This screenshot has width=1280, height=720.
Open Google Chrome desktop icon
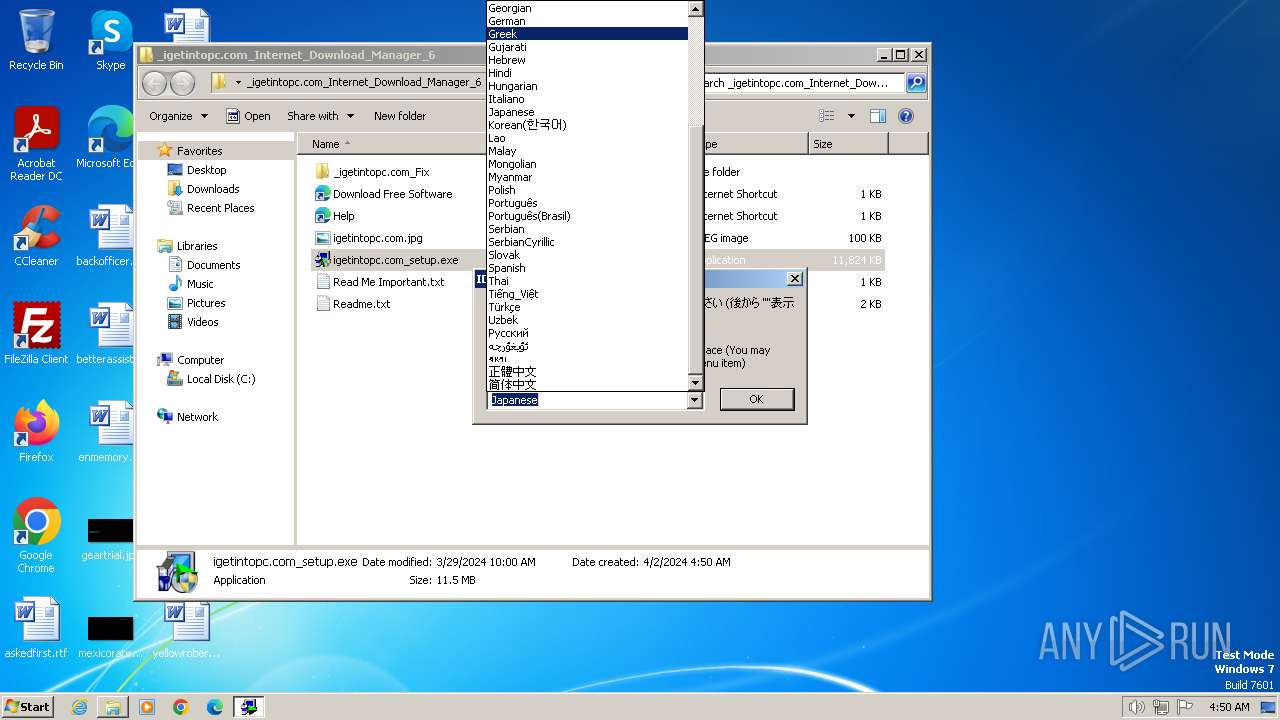[x=36, y=535]
